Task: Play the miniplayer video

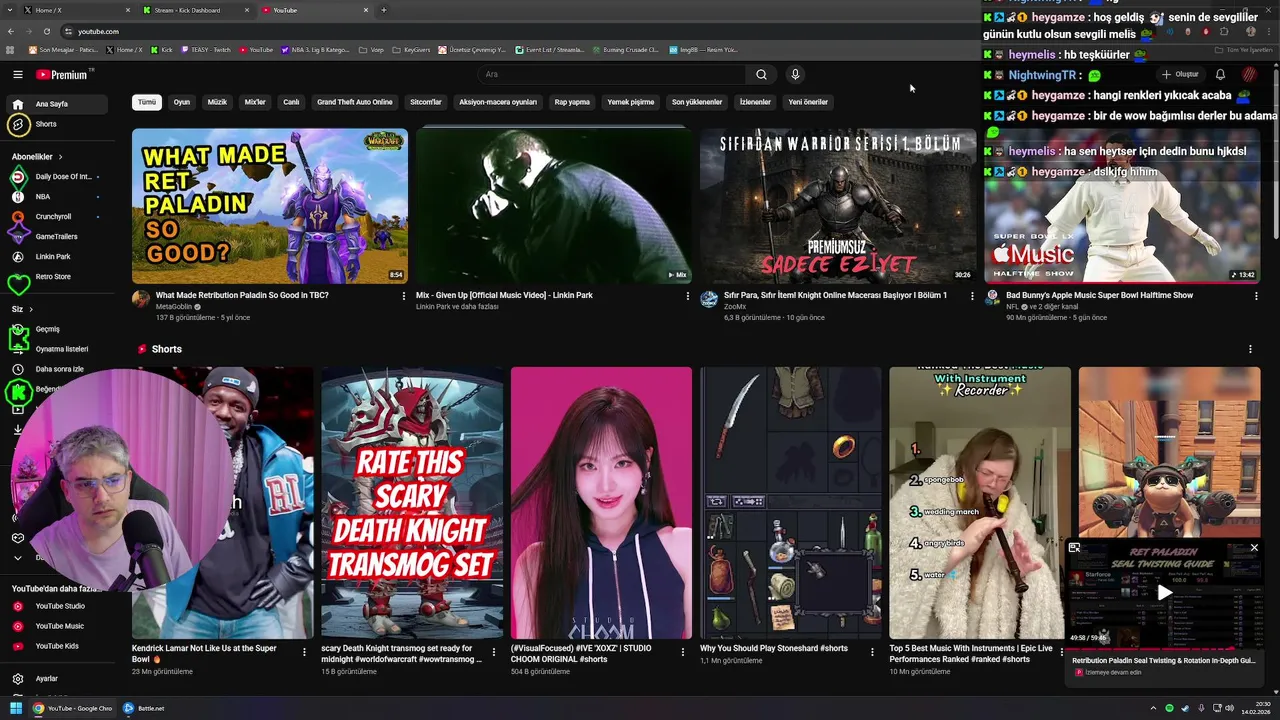Action: [x=1164, y=593]
